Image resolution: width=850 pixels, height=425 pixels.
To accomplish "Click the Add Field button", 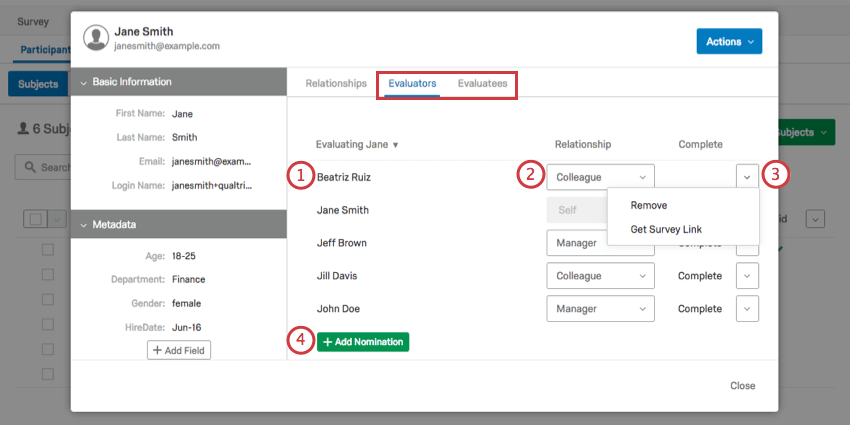I will point(179,349).
